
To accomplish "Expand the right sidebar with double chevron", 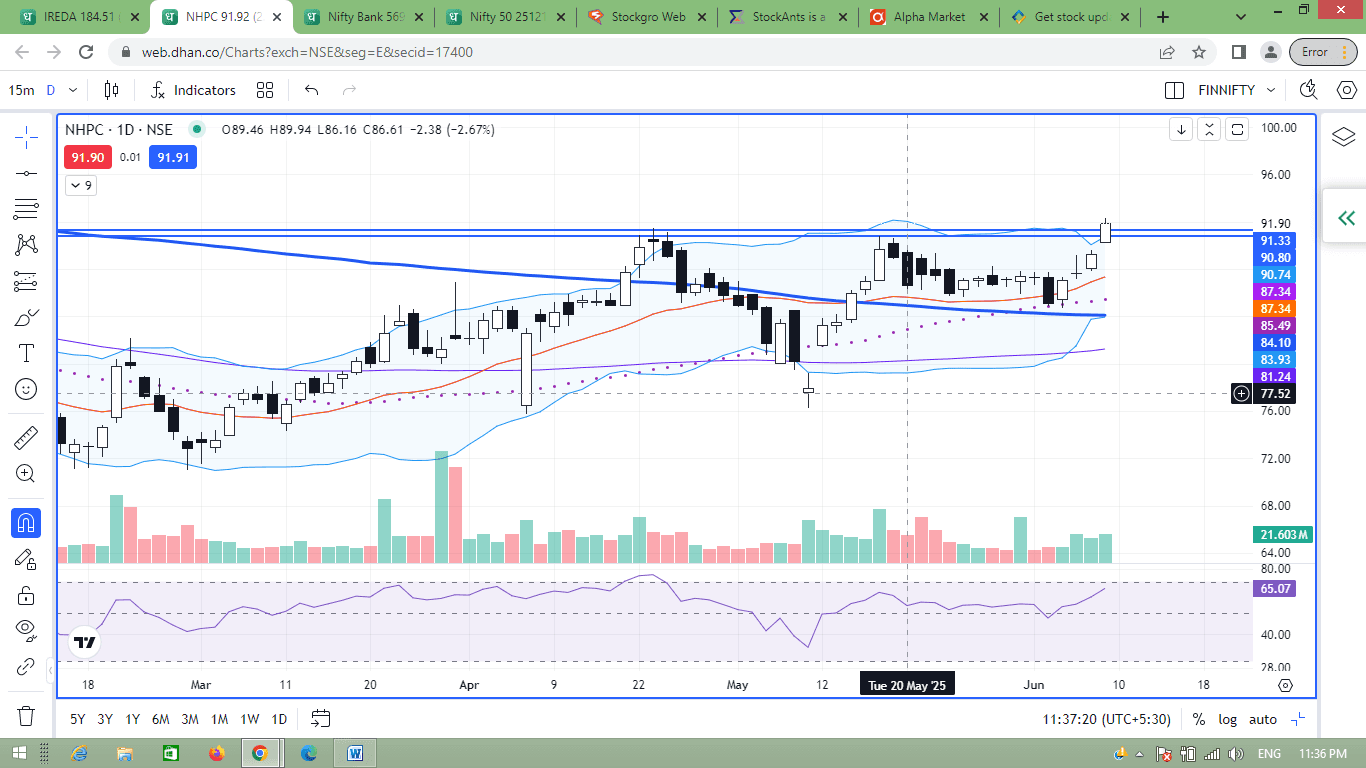I will 1346,218.
